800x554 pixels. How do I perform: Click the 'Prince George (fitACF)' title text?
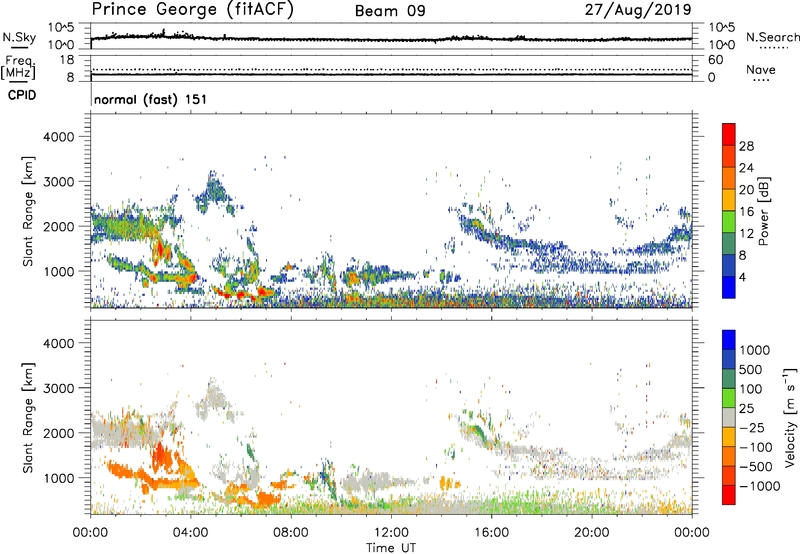pyautogui.click(x=193, y=10)
